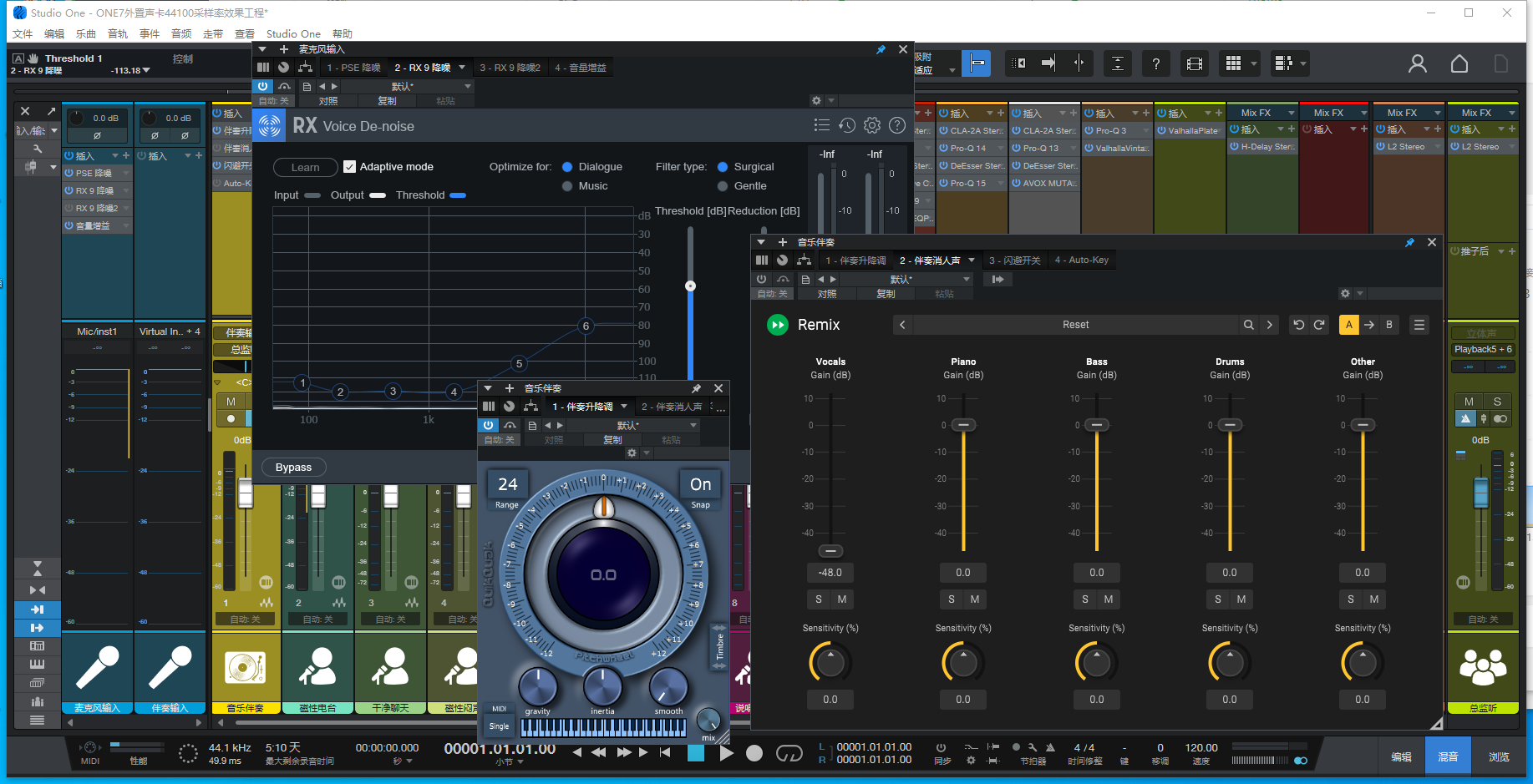The width and height of the screenshot is (1533, 784).
Task: Click the transport Play button
Action: pyautogui.click(x=727, y=753)
